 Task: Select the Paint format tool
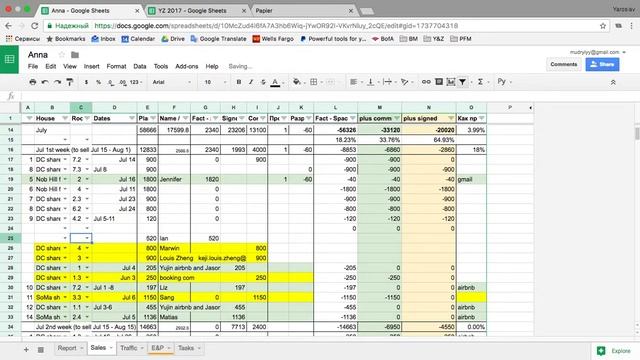pos(70,82)
